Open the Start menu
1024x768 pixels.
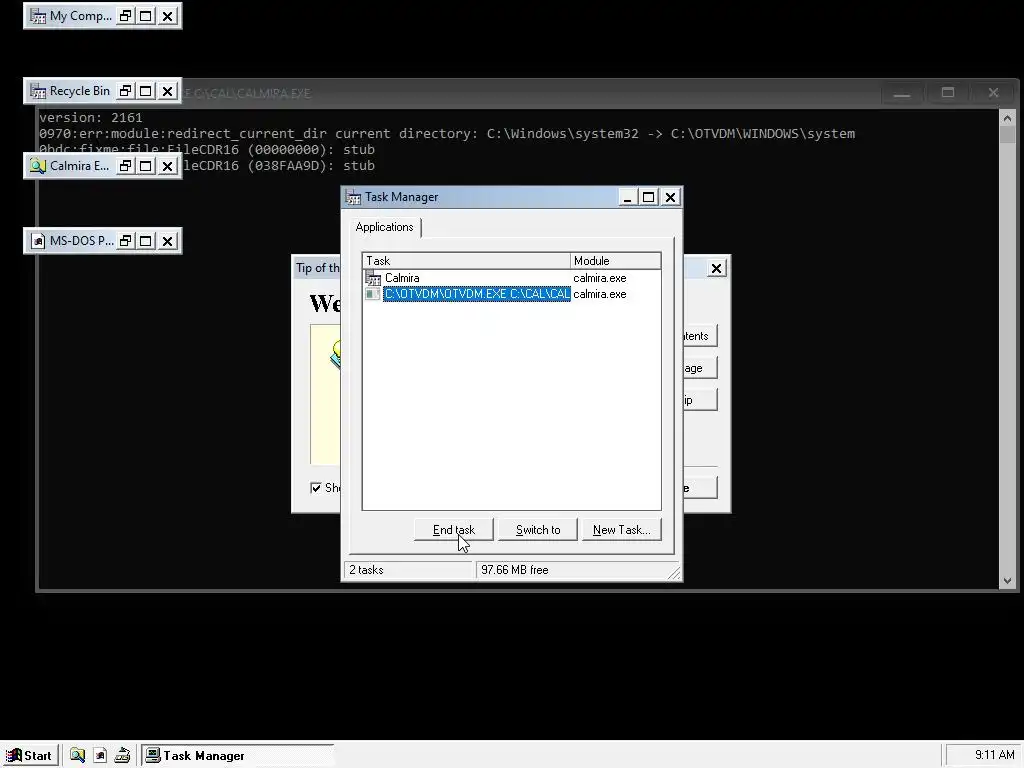[x=29, y=756]
